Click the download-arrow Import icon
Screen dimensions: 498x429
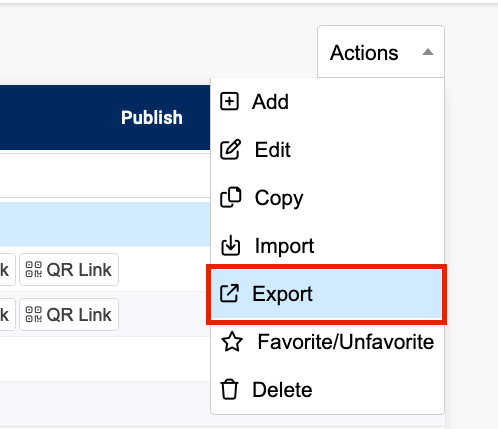(230, 245)
